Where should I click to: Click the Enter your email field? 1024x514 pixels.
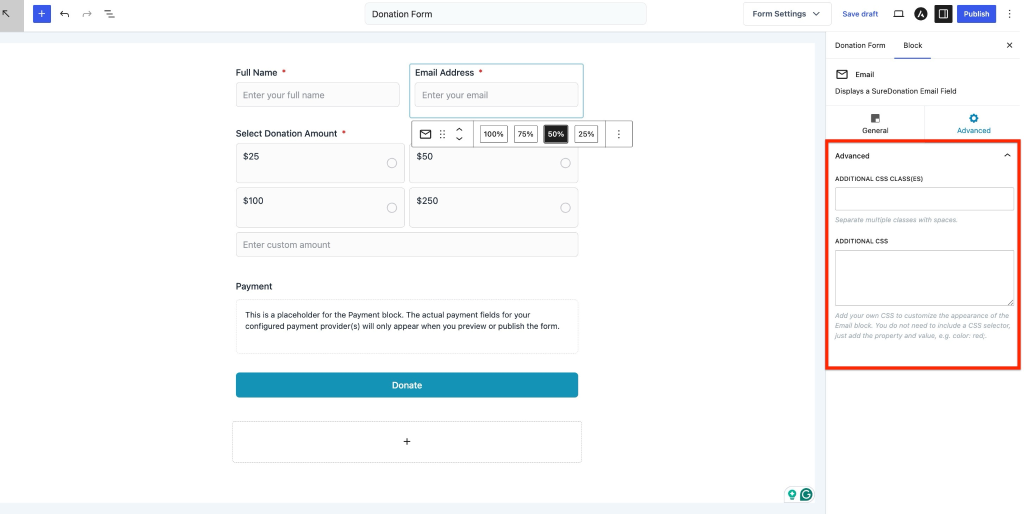(x=496, y=95)
